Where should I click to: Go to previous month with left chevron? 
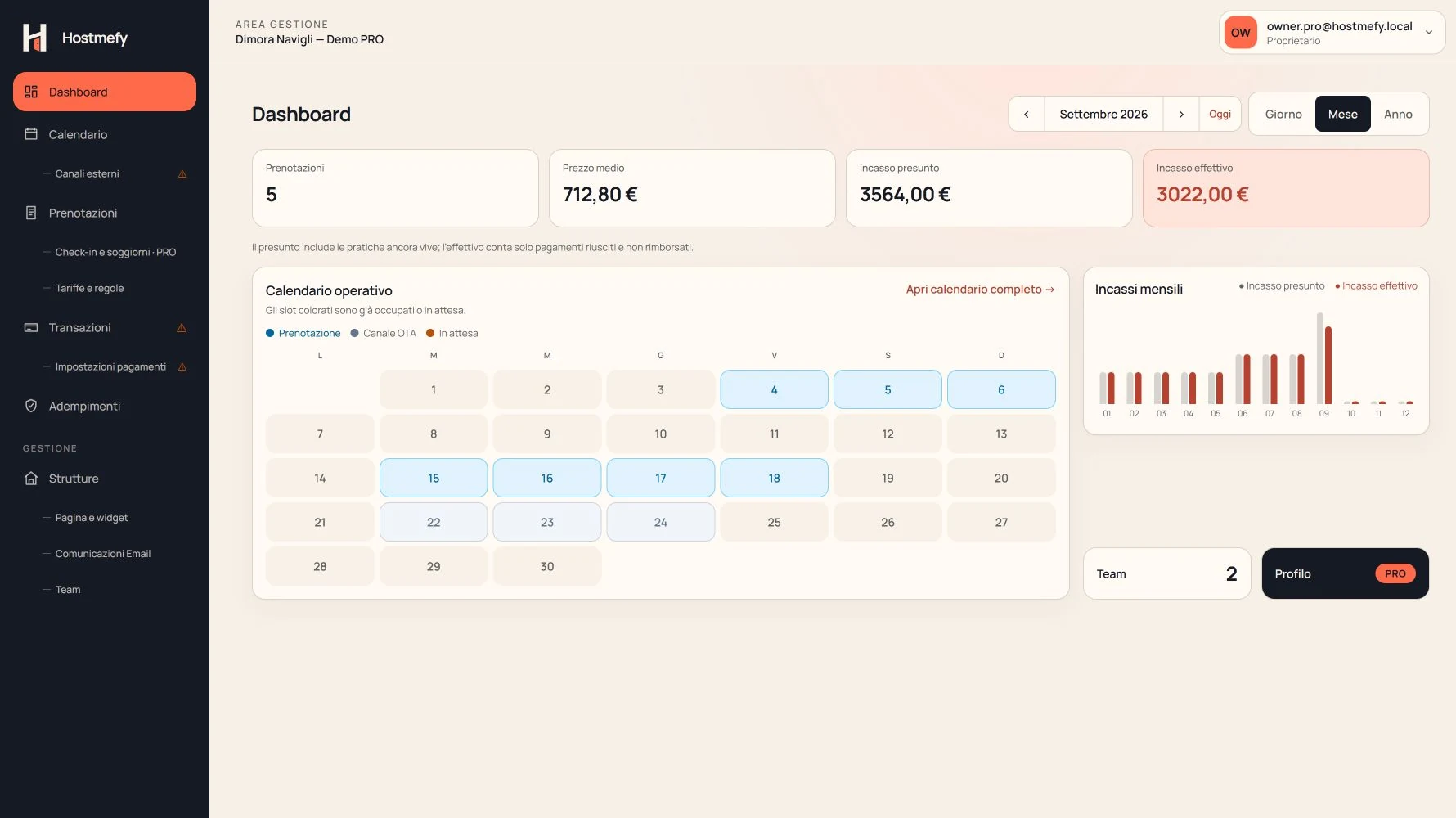point(1027,115)
